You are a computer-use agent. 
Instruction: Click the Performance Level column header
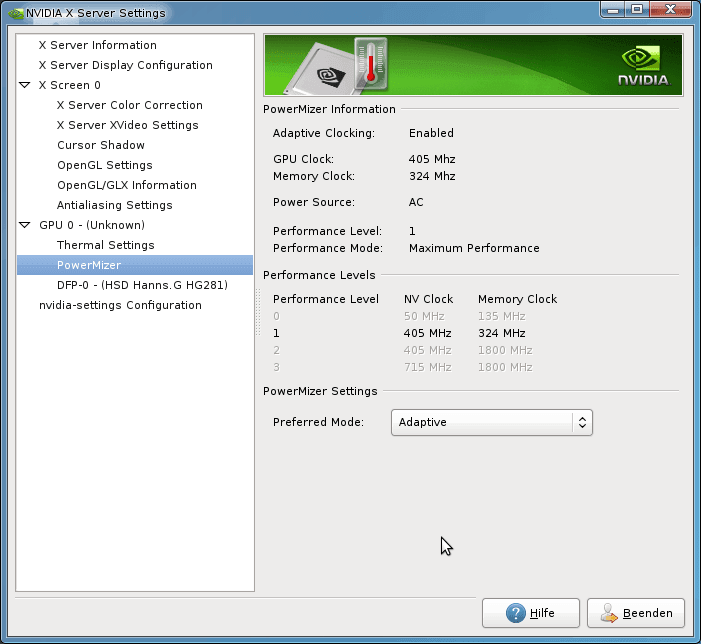click(x=326, y=299)
